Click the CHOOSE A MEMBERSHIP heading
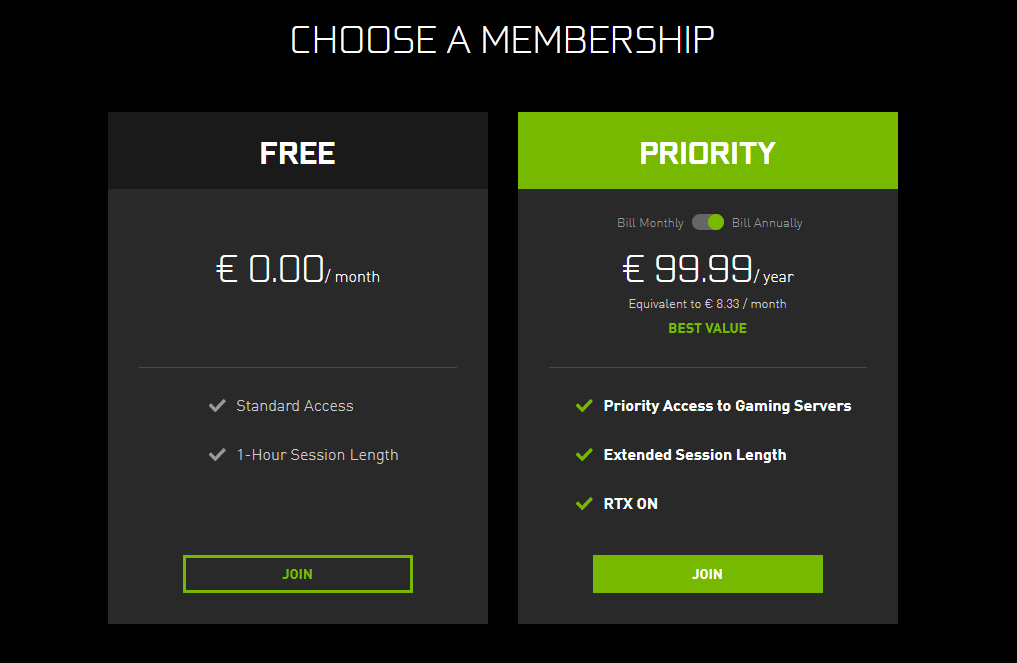This screenshot has width=1017, height=663. [502, 39]
